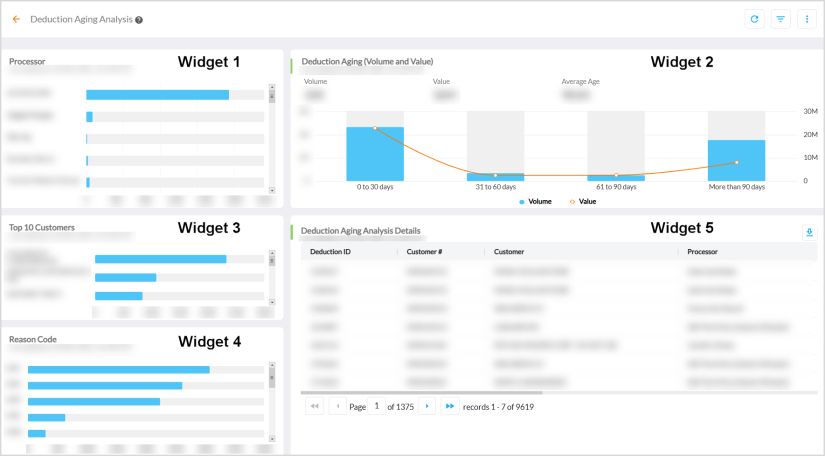Screen dimensions: 825x456
Task: Open help icon beside Deduction Aging Analysis
Action: [139, 20]
